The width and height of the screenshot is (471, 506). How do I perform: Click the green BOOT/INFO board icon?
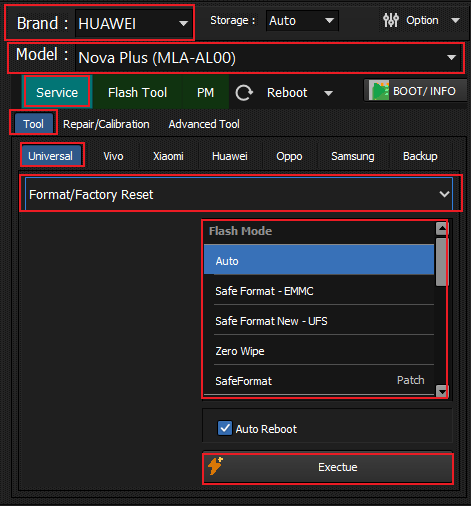(380, 91)
